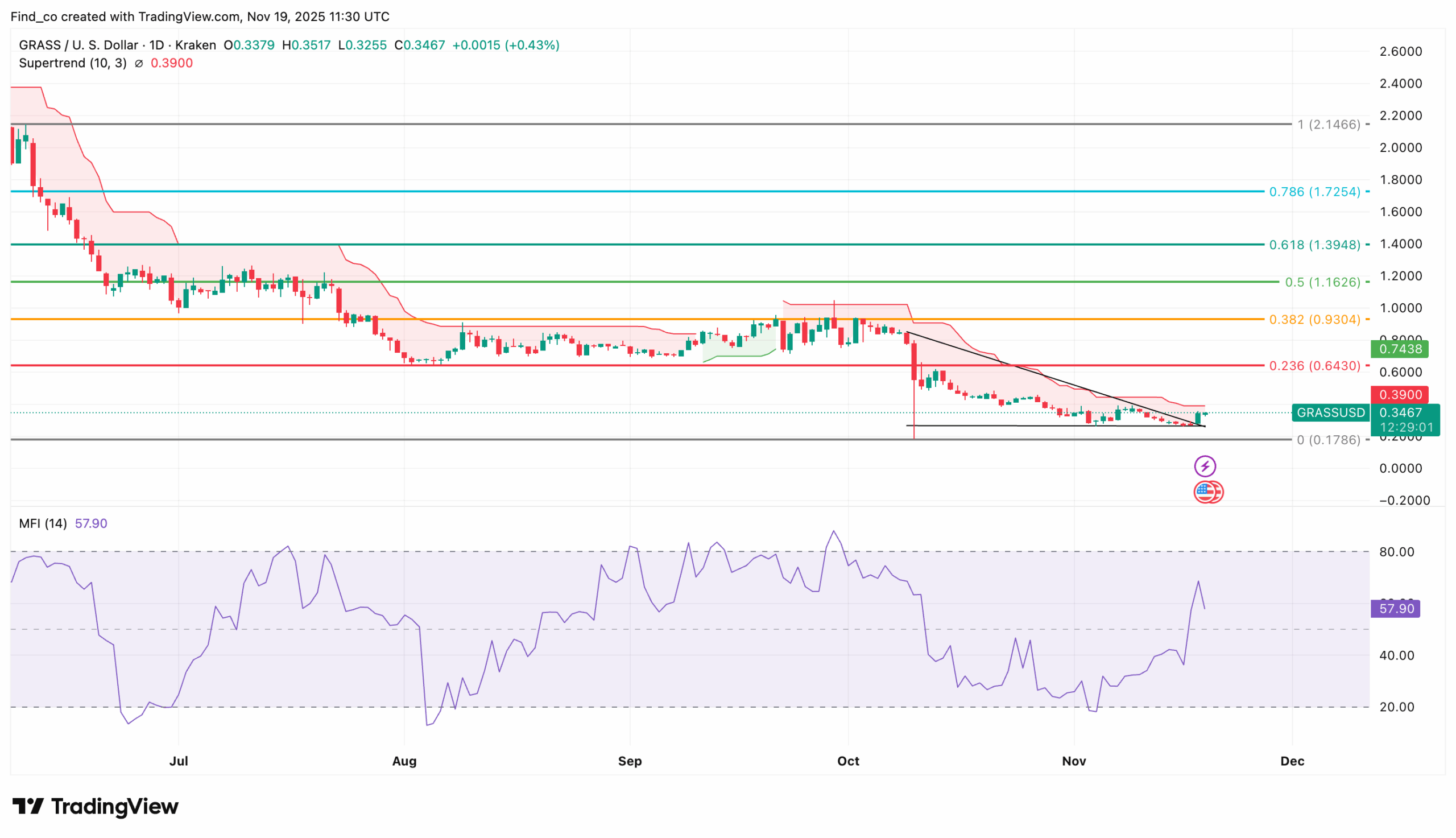Click the empty-set symbol beside Supertrend
Image resolution: width=1456 pixels, height=838 pixels.
pos(139,64)
